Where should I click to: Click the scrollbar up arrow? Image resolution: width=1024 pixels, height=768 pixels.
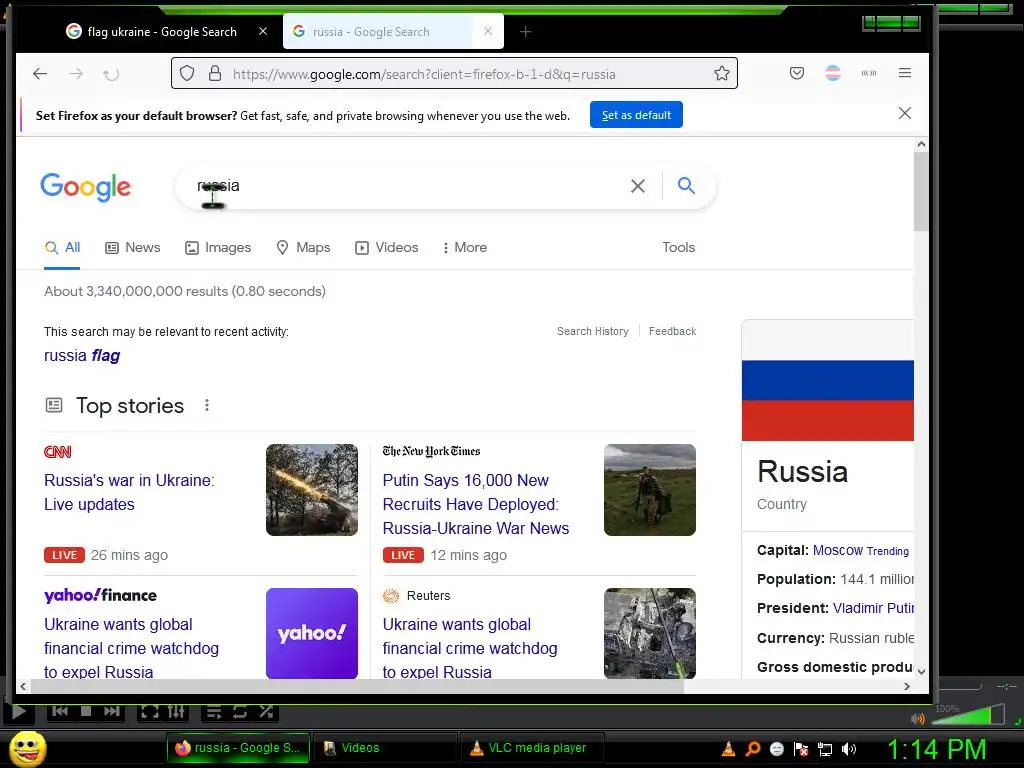(x=921, y=144)
